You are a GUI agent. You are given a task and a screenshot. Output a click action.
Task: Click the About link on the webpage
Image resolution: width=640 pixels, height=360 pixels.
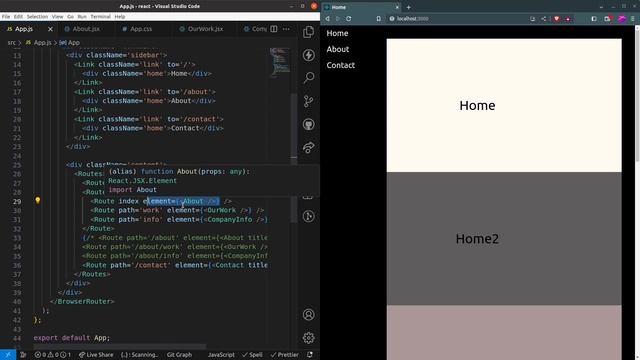[338, 49]
